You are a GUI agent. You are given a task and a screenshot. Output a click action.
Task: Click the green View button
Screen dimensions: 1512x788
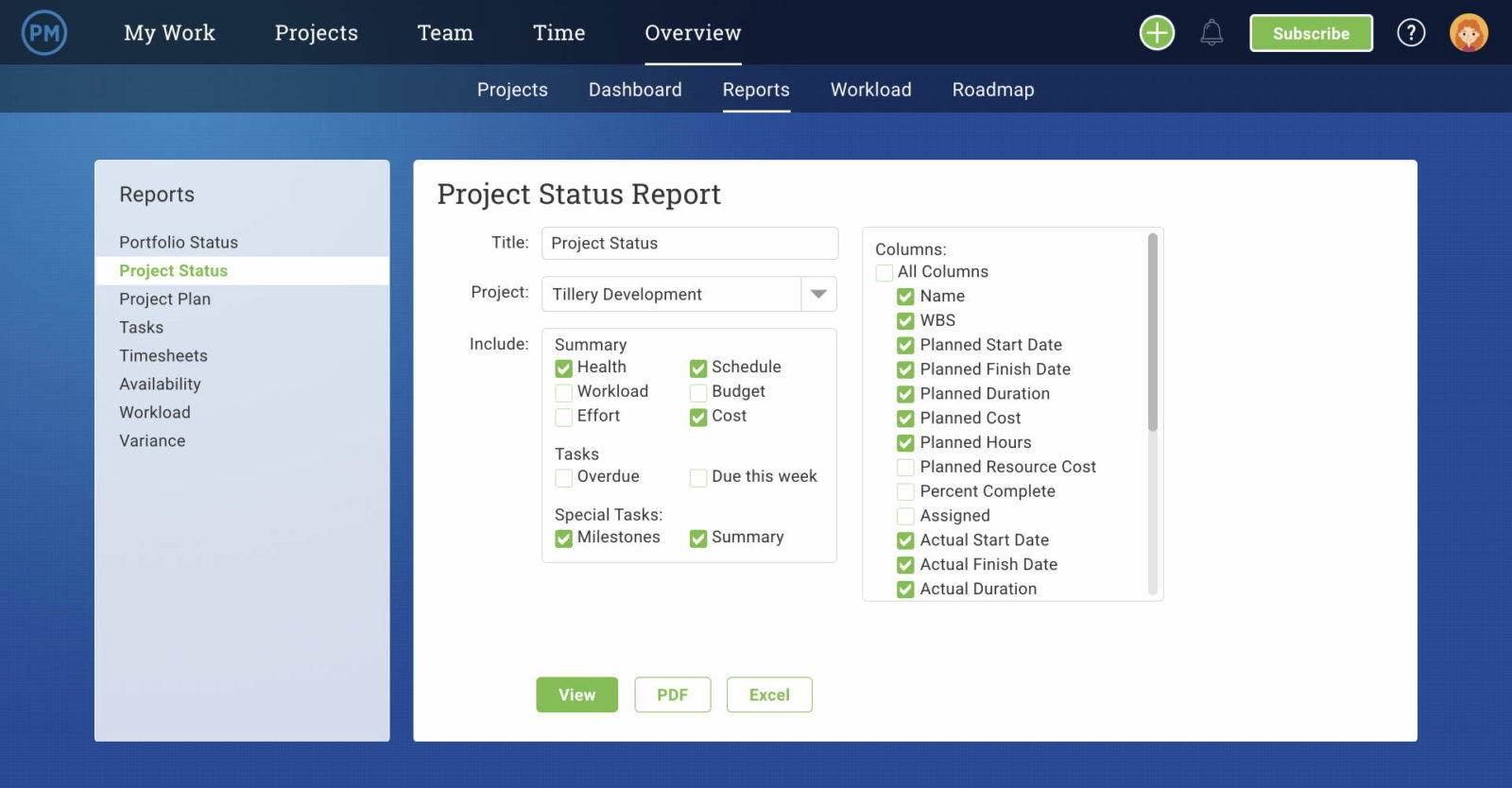576,694
